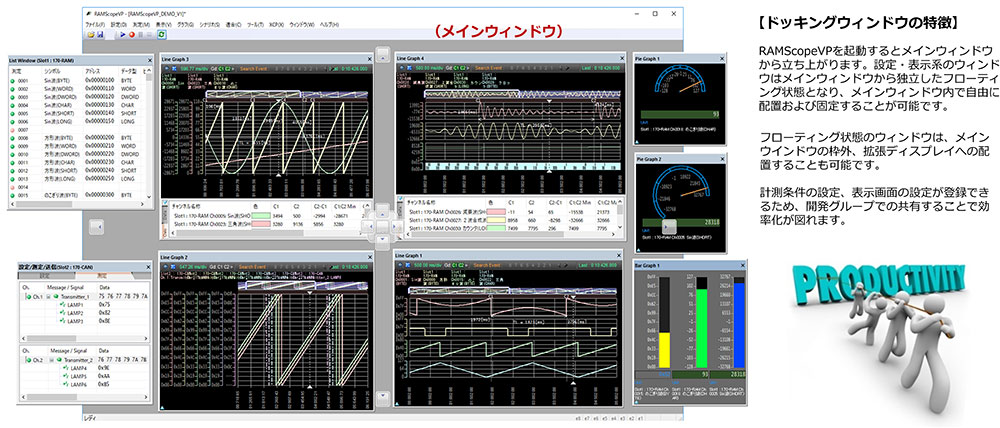Open the ツール(T) menu
This screenshot has width=1000, height=428.
(x=256, y=24)
